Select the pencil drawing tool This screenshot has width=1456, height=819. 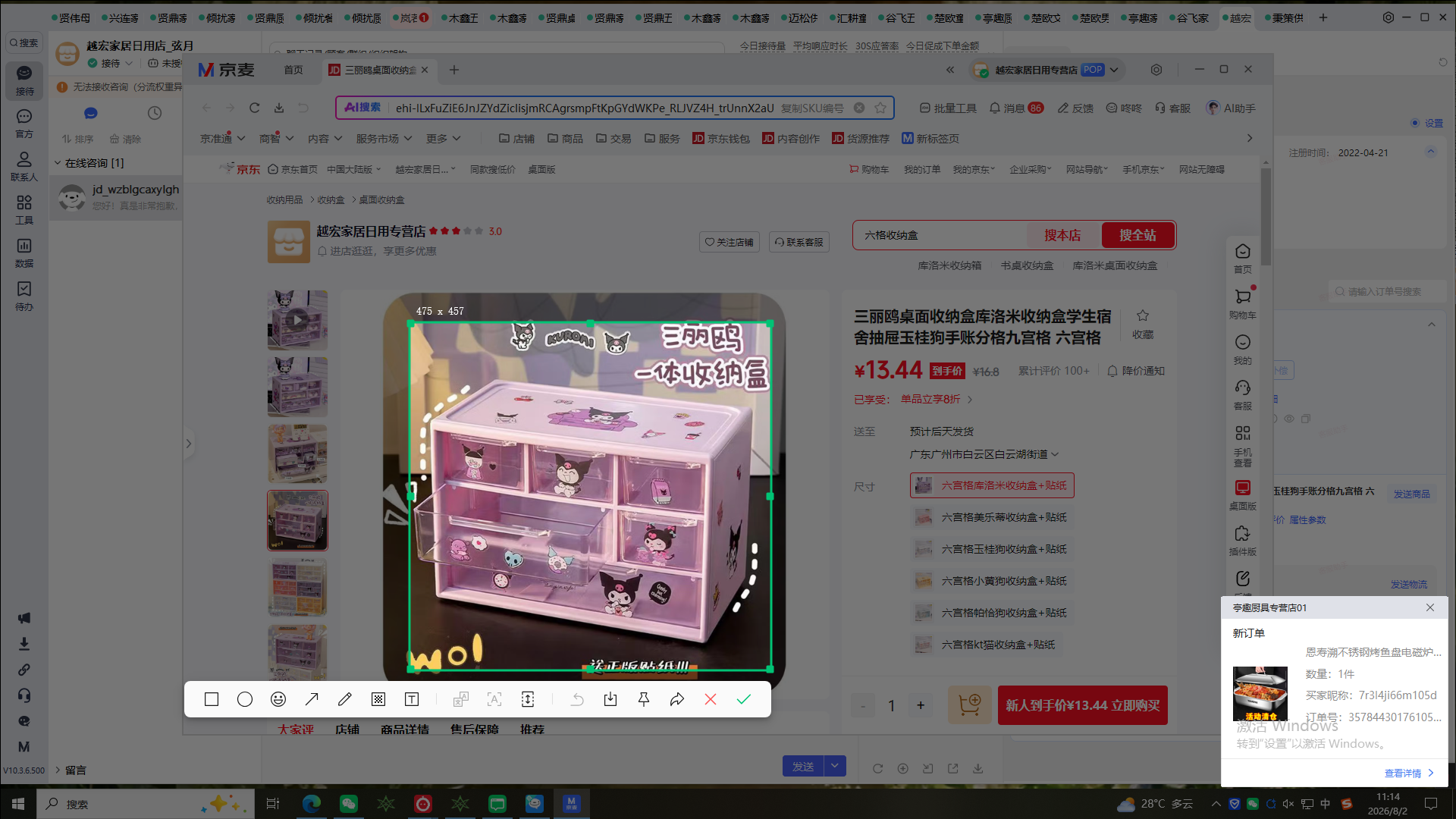[345, 699]
